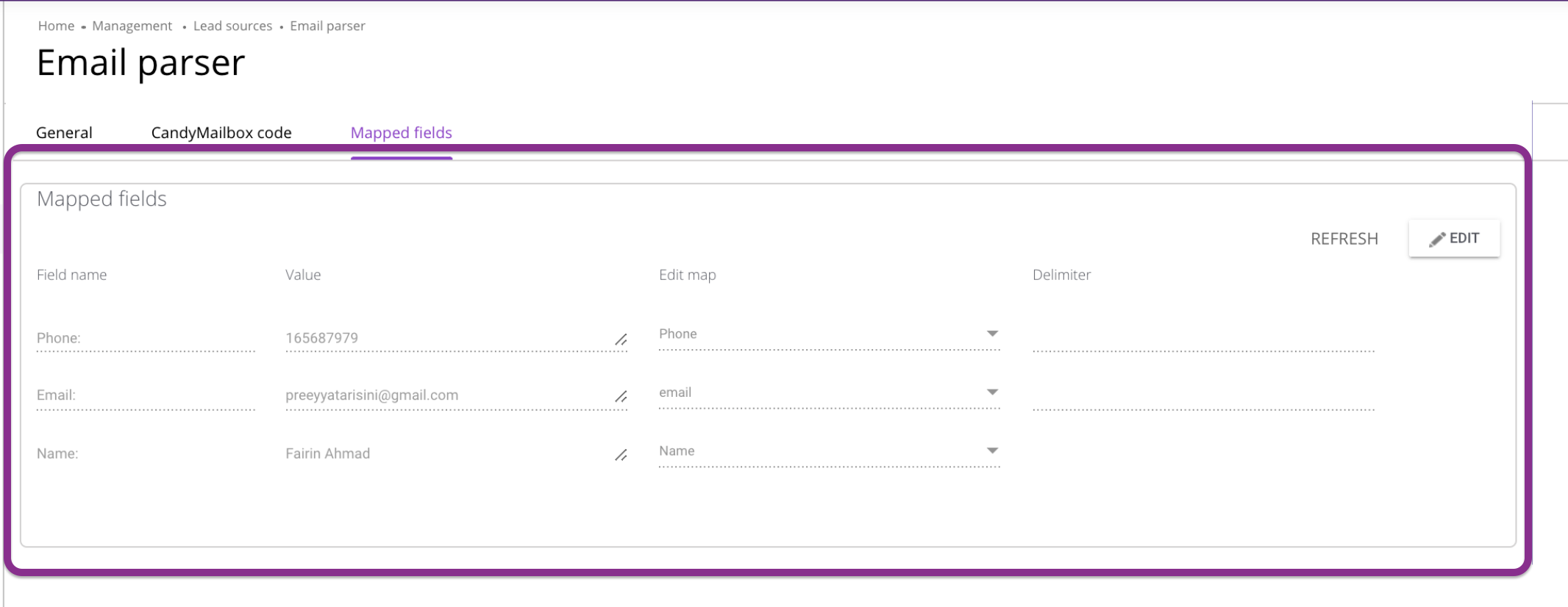The height and width of the screenshot is (607, 1568).
Task: Click the REFRESH button
Action: pos(1344,239)
